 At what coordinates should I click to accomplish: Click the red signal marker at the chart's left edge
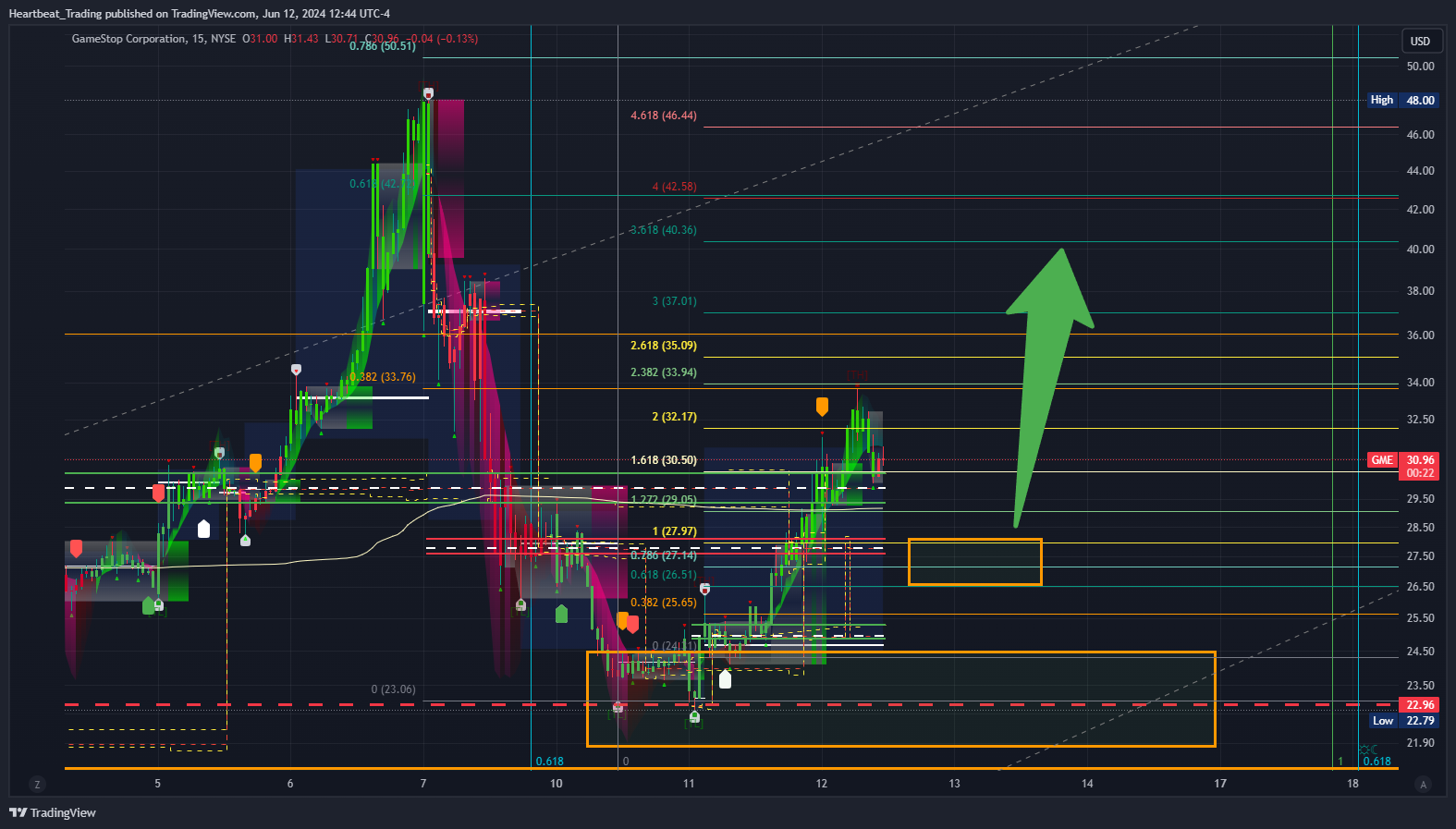pos(76,549)
